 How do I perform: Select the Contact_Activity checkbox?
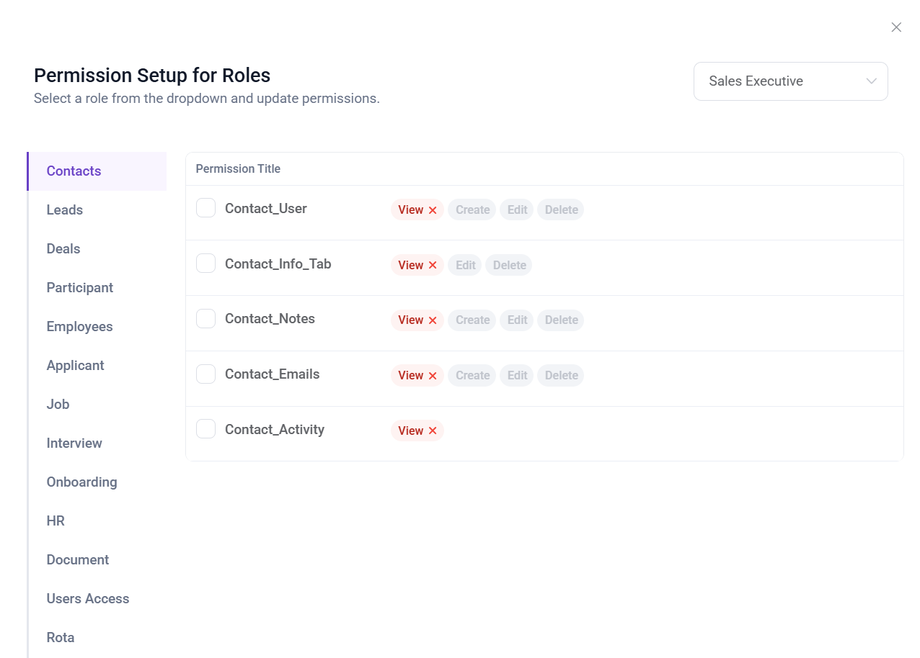[206, 429]
